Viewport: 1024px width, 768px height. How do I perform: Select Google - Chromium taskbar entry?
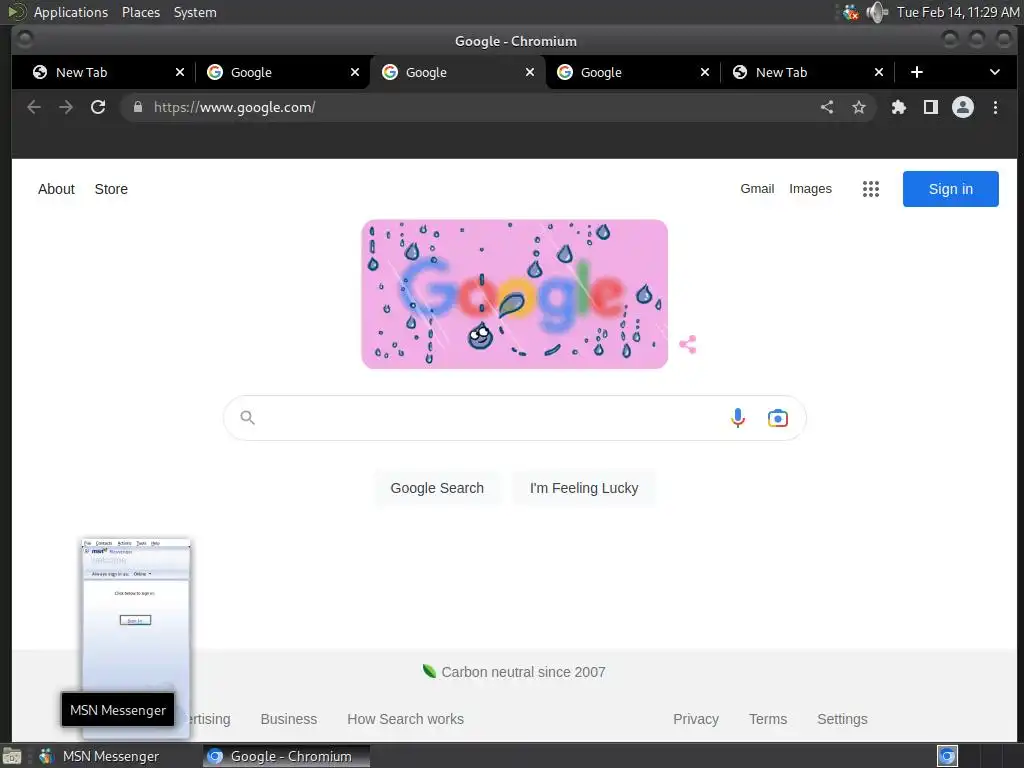pos(286,756)
